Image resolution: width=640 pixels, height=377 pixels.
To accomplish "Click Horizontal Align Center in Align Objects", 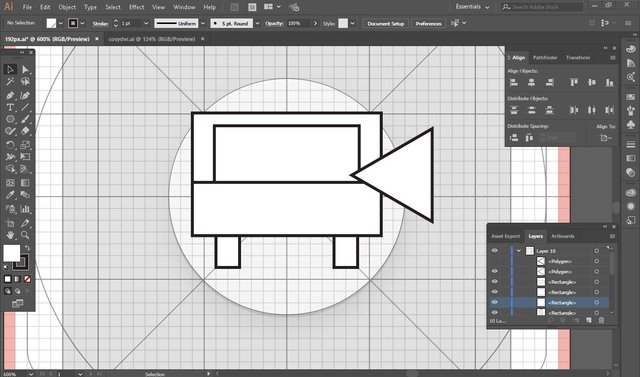I will (x=531, y=82).
